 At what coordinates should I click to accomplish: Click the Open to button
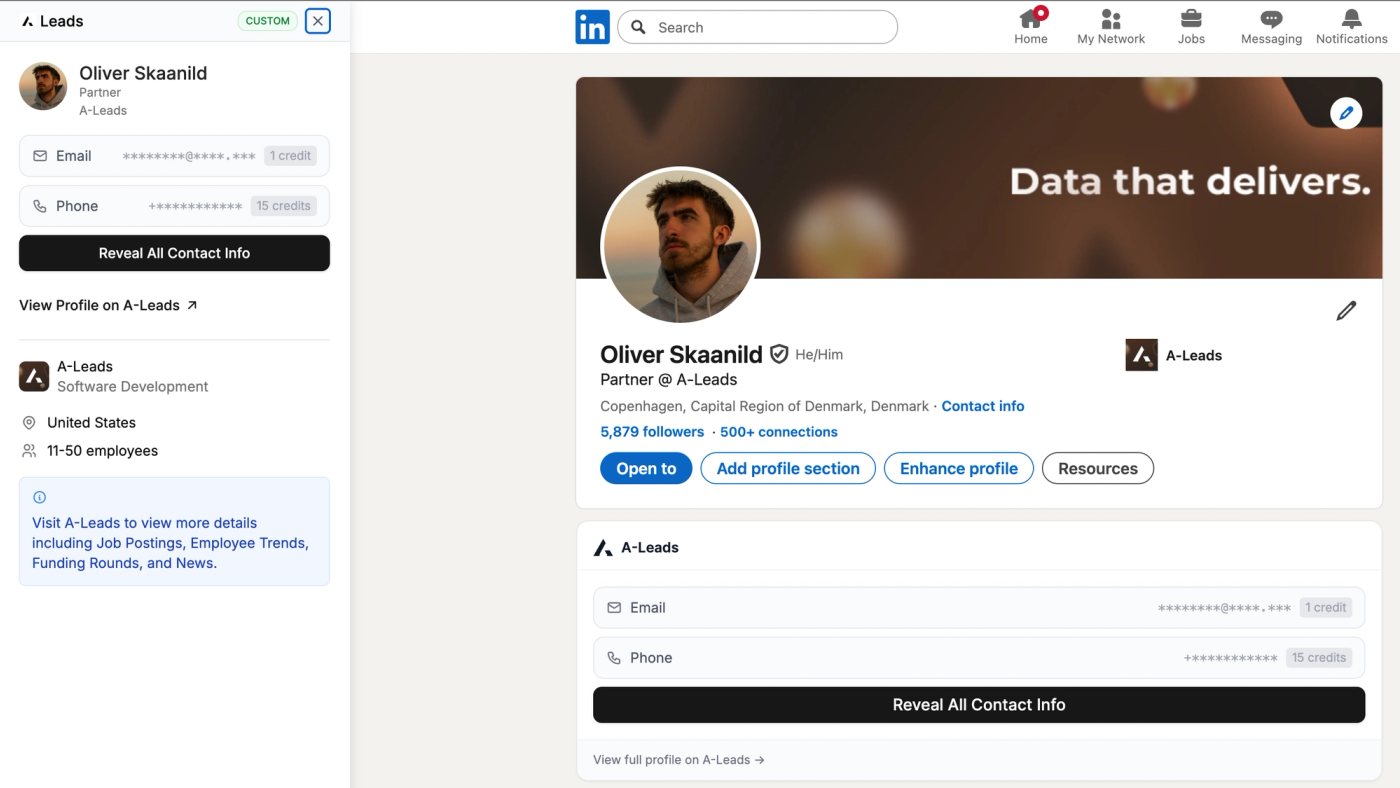coord(646,468)
